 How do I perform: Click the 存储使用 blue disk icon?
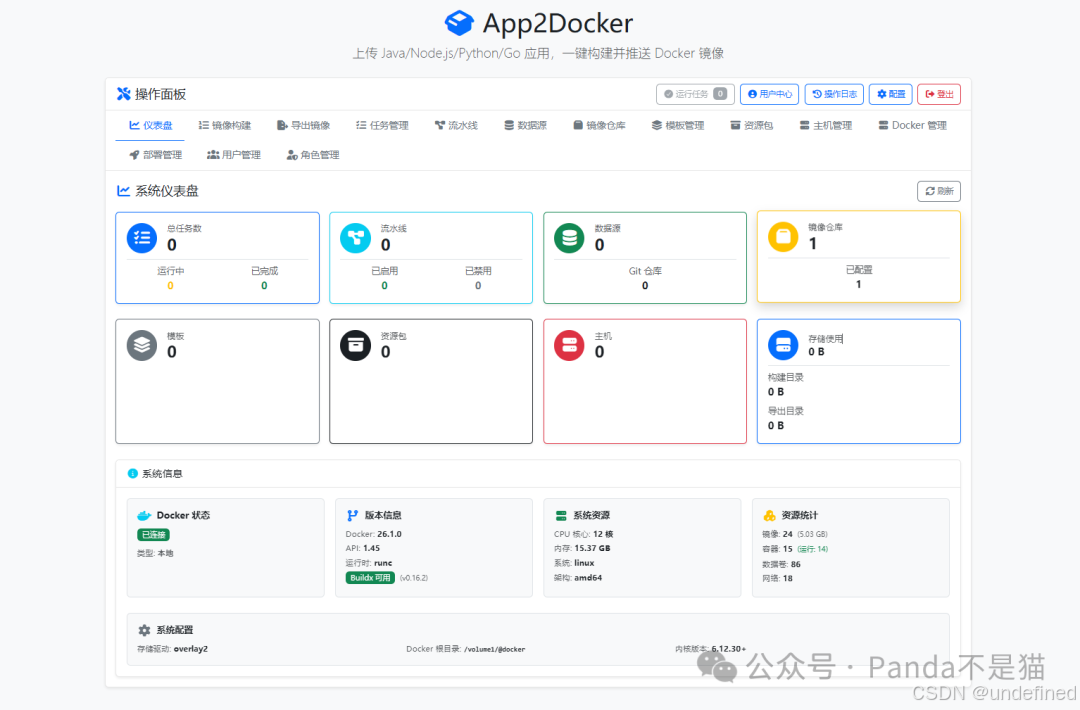pos(783,345)
